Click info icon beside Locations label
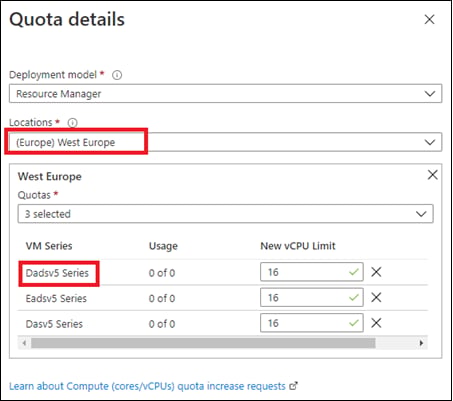 pos(72,123)
